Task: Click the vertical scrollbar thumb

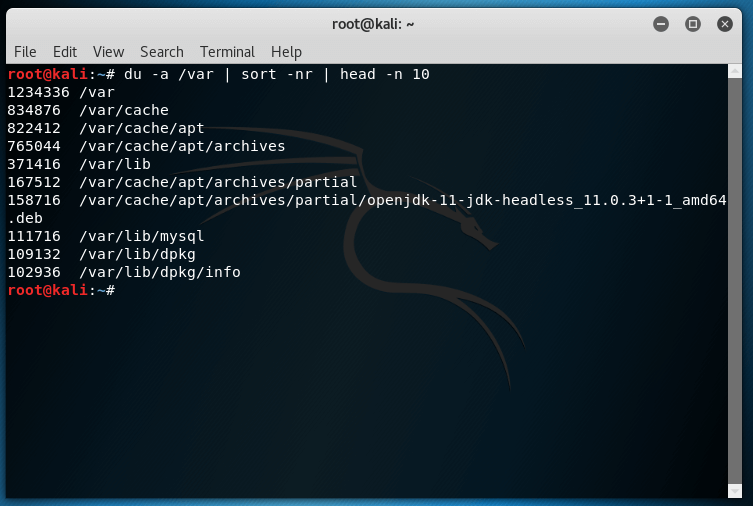Action: coord(735,281)
